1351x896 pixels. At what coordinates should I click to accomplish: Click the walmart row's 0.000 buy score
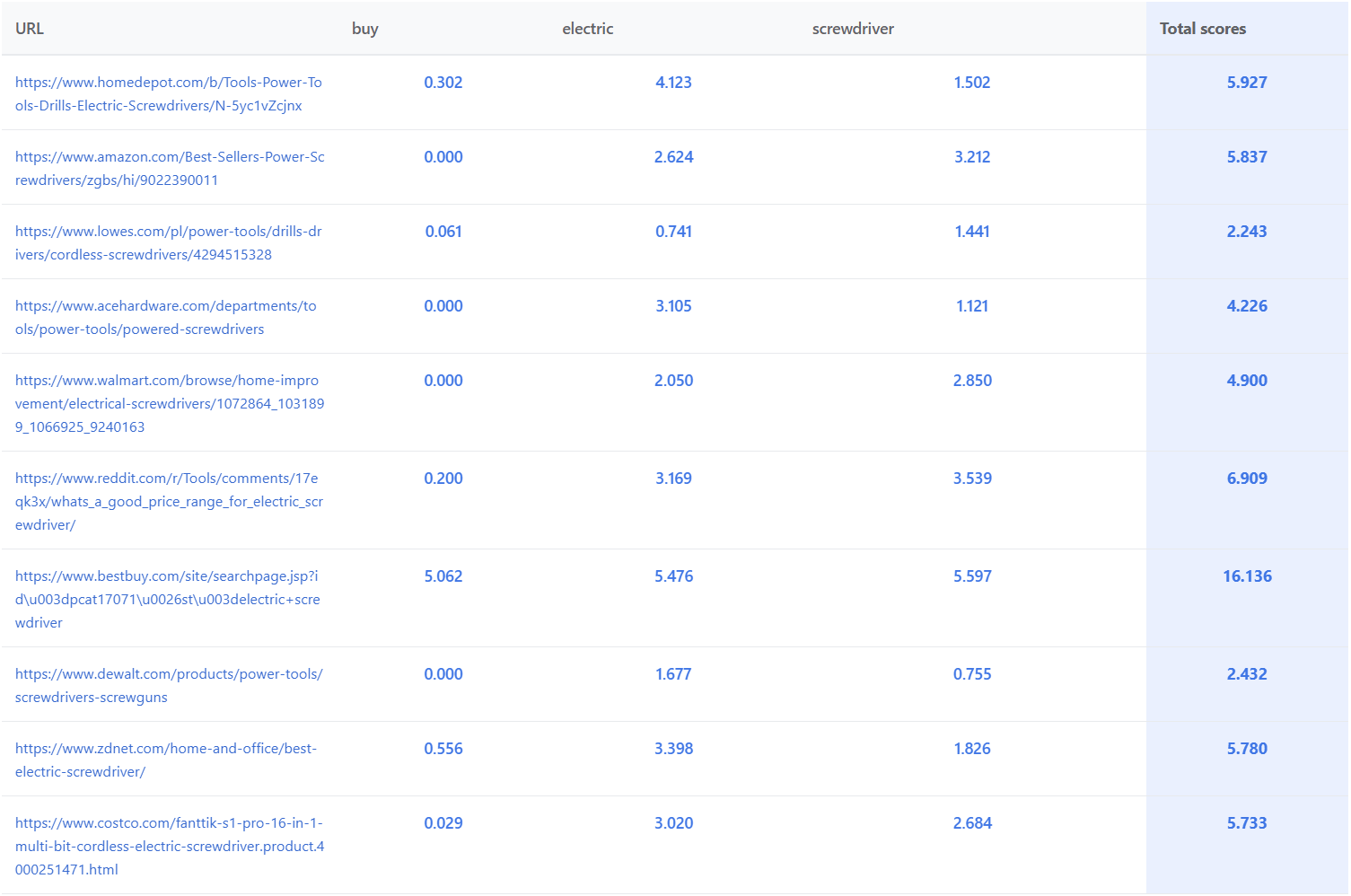[x=443, y=381]
